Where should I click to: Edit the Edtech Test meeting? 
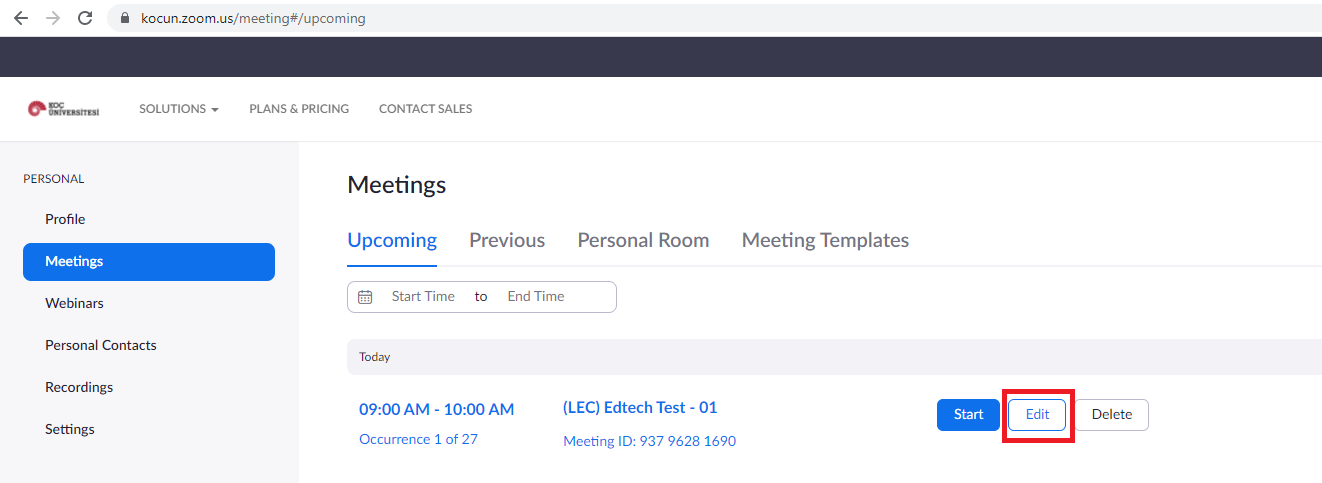coord(1037,414)
